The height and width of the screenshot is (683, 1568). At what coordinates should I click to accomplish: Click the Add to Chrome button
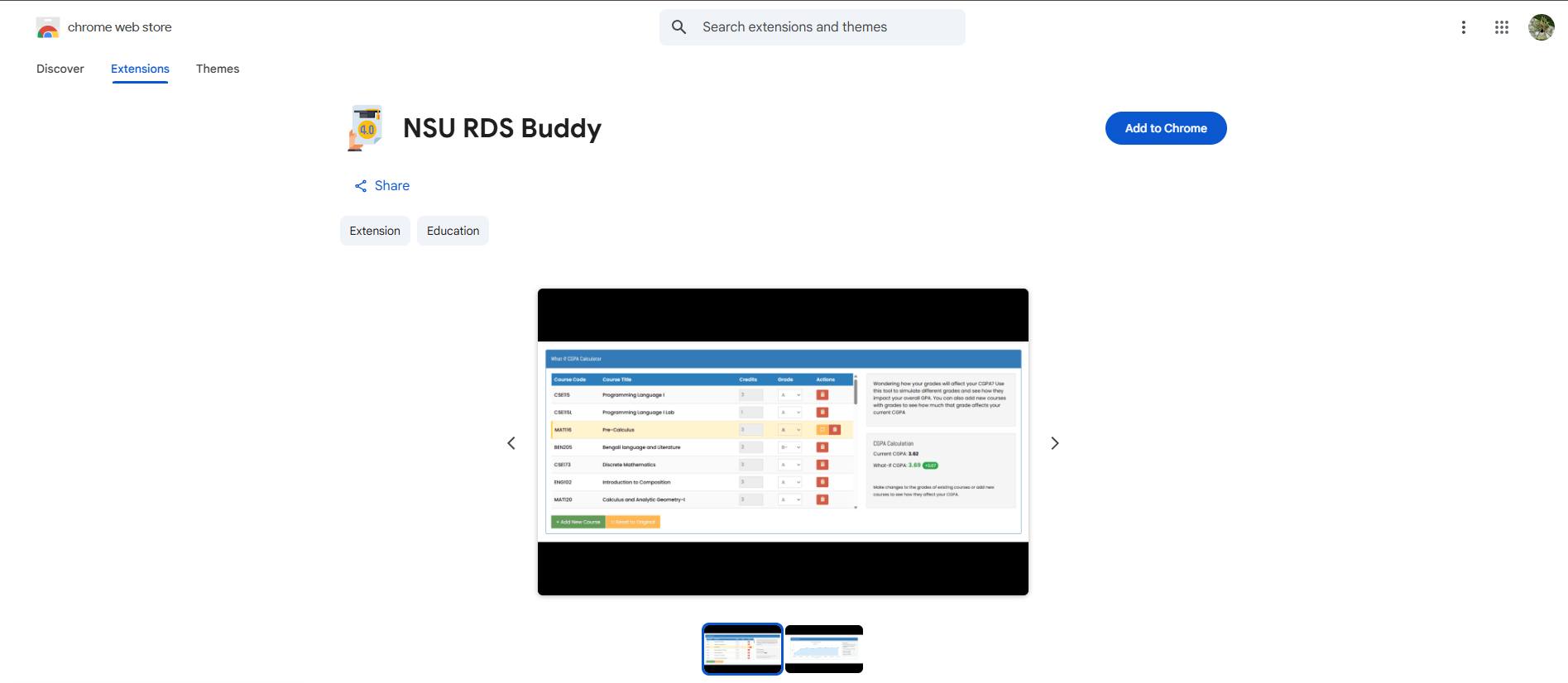(x=1166, y=128)
